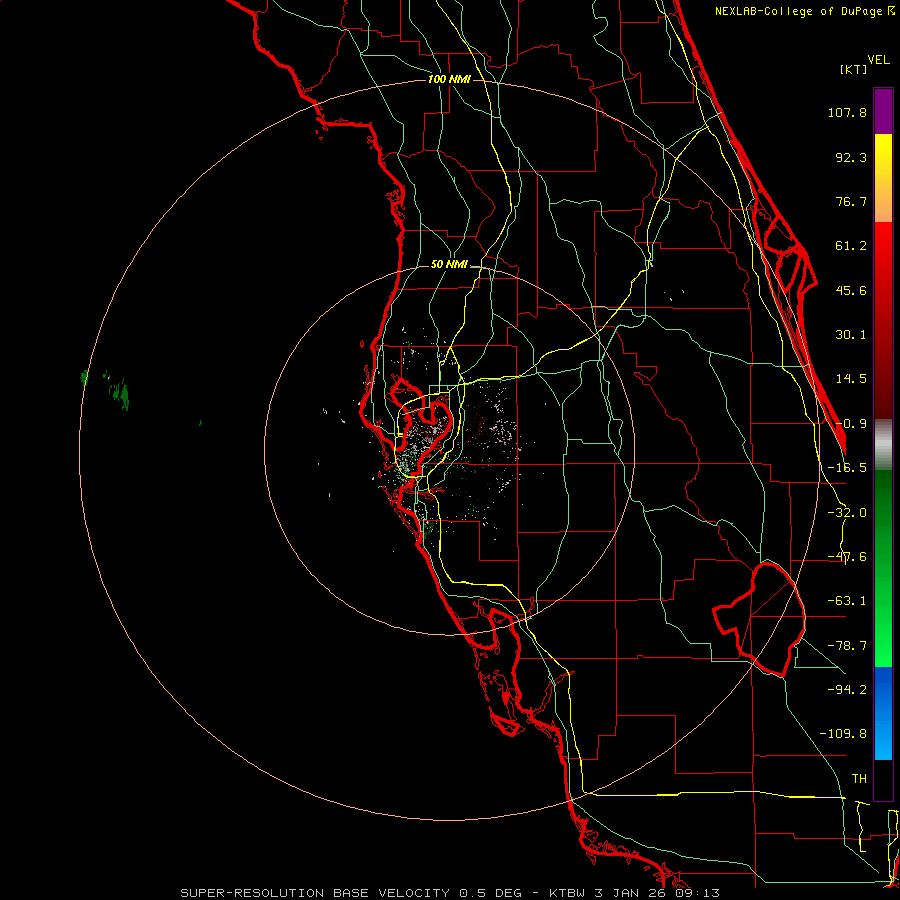Viewport: 900px width, 900px height.
Task: Click the purple segment of the color bar
Action: coord(883,111)
